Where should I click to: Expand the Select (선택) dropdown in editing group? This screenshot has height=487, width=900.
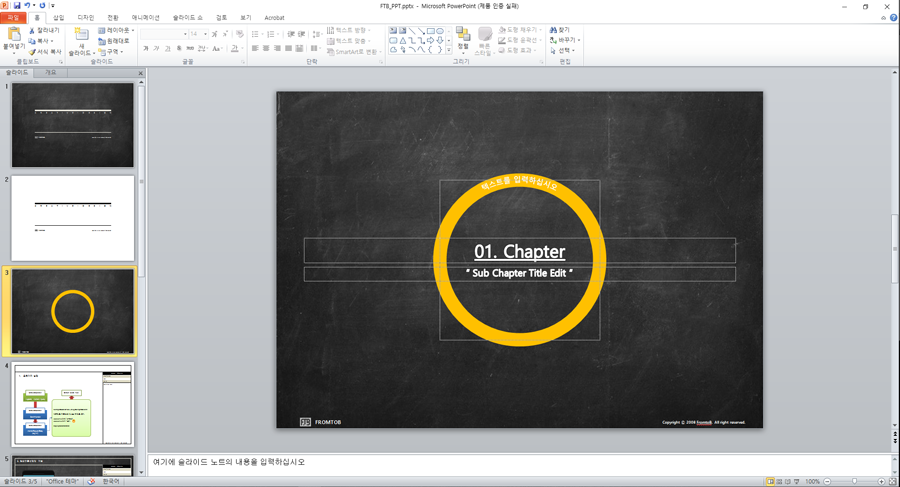coord(566,51)
